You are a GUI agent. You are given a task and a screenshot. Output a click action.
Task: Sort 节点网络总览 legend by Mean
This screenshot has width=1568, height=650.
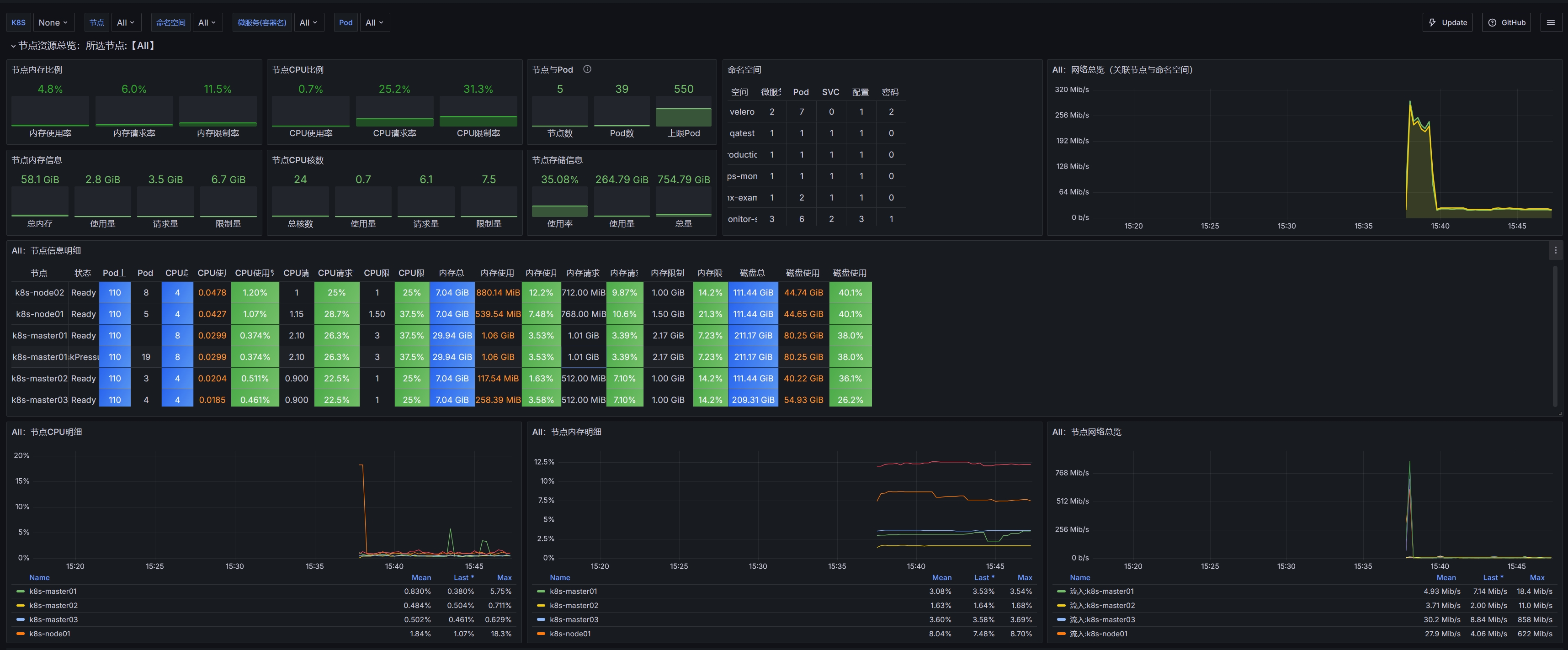(1446, 577)
